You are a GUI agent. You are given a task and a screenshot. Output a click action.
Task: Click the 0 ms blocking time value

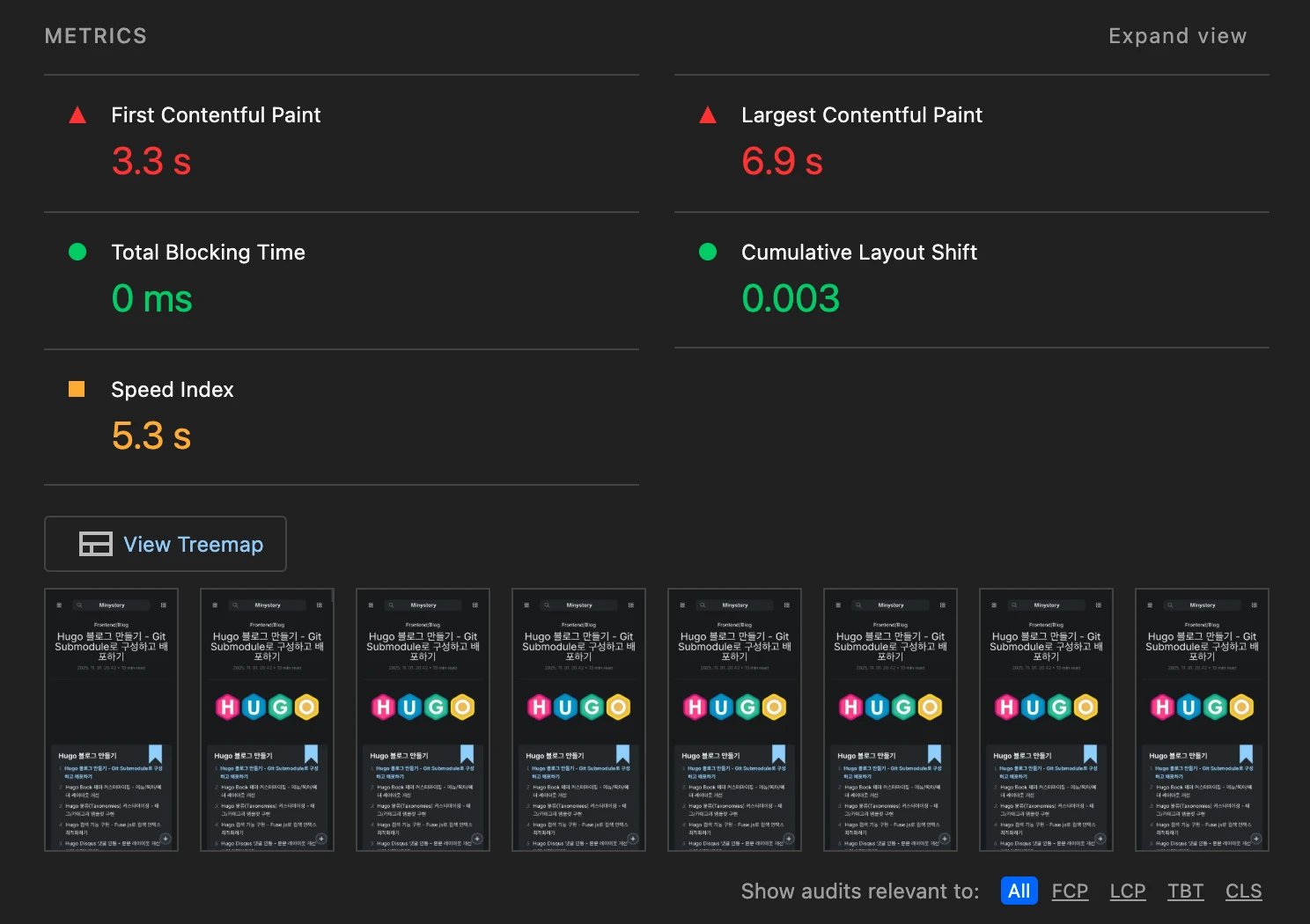(x=151, y=299)
